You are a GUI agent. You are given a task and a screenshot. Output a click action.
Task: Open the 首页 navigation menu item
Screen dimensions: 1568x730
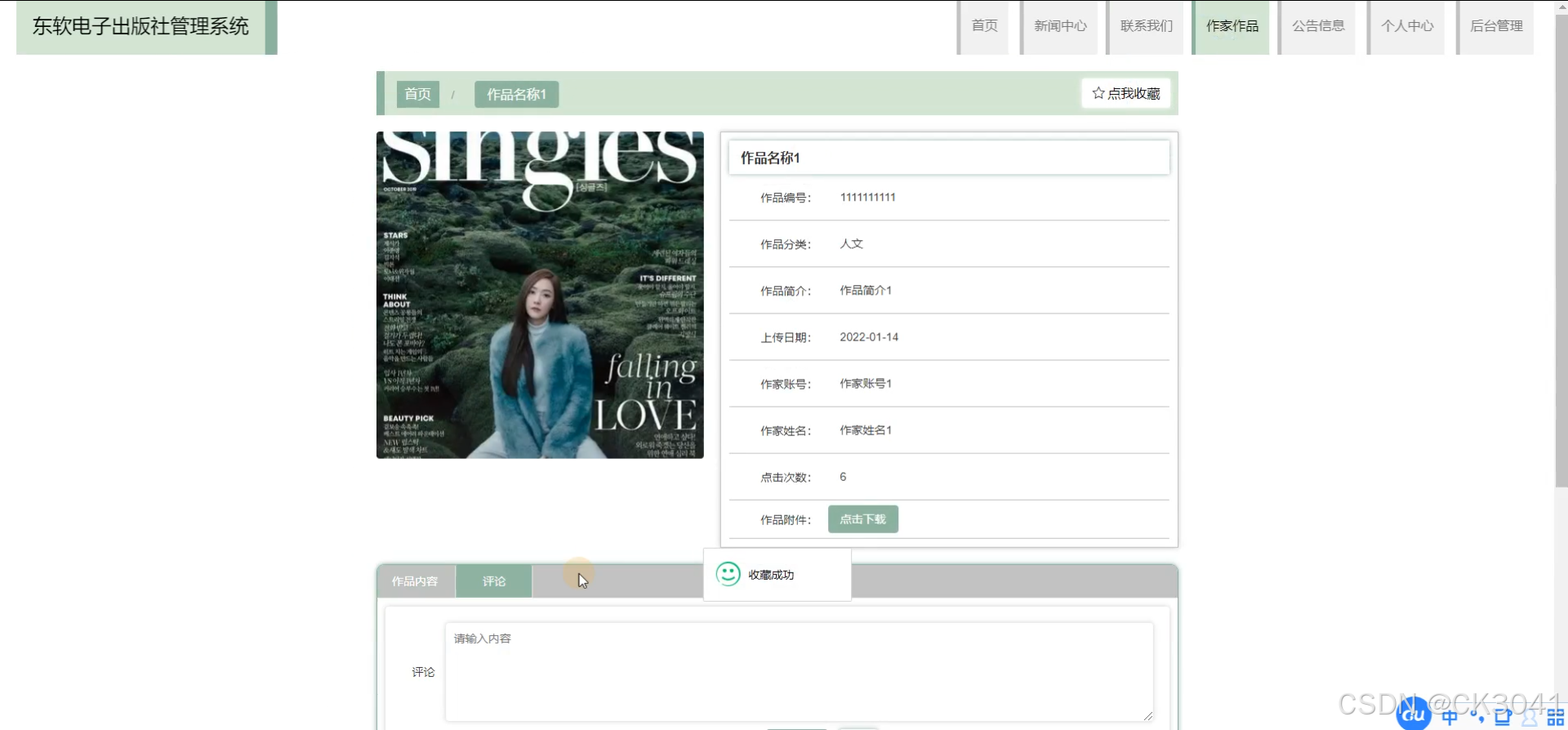(x=984, y=26)
